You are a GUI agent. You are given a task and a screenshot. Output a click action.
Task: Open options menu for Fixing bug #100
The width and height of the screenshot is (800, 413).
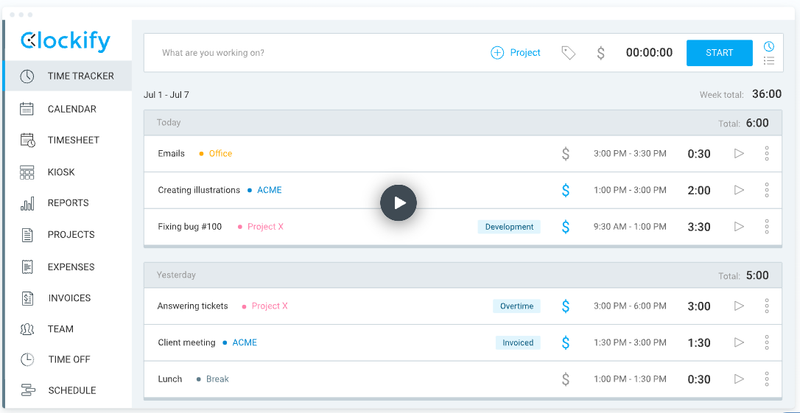click(x=767, y=227)
